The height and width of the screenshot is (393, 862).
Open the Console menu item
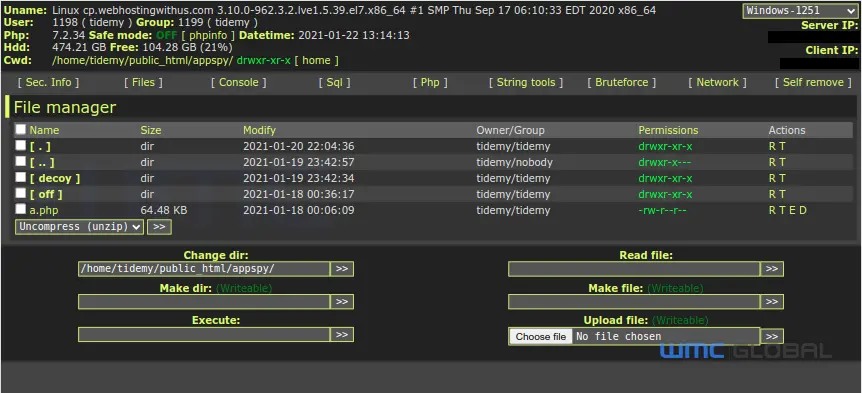click(239, 82)
